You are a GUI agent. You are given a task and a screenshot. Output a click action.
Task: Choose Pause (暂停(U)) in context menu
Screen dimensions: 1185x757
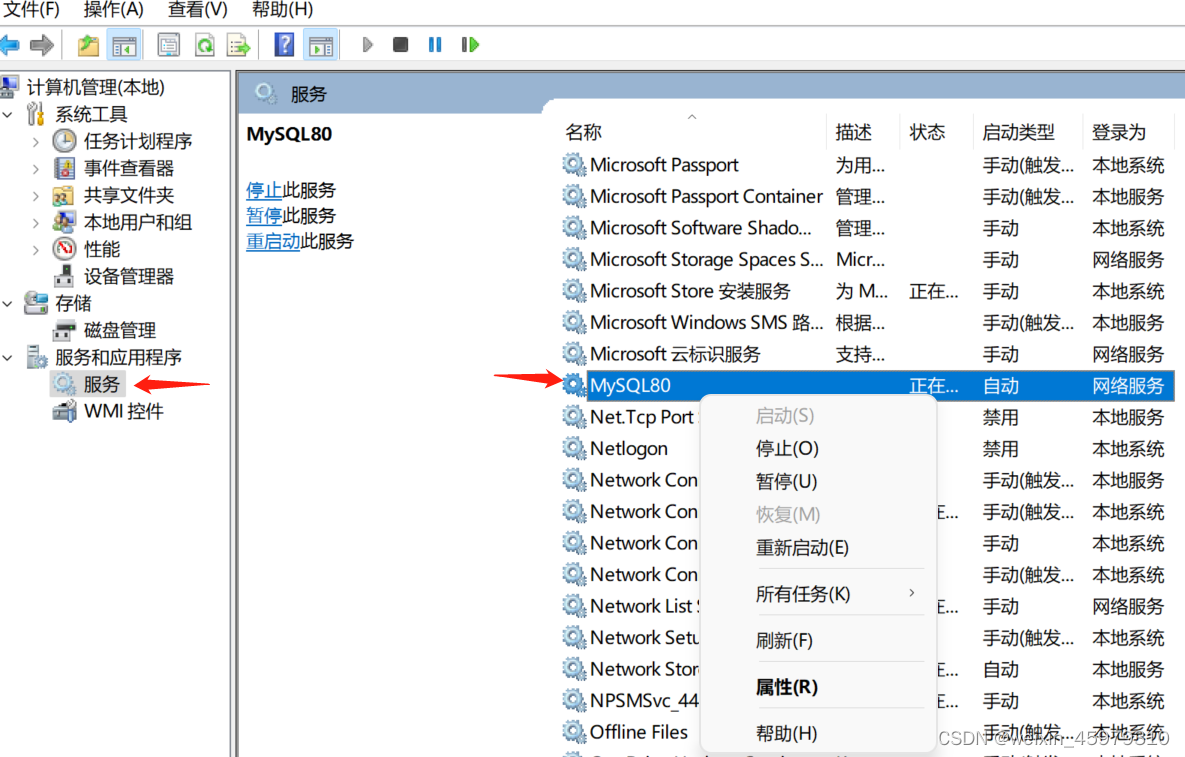click(x=818, y=481)
